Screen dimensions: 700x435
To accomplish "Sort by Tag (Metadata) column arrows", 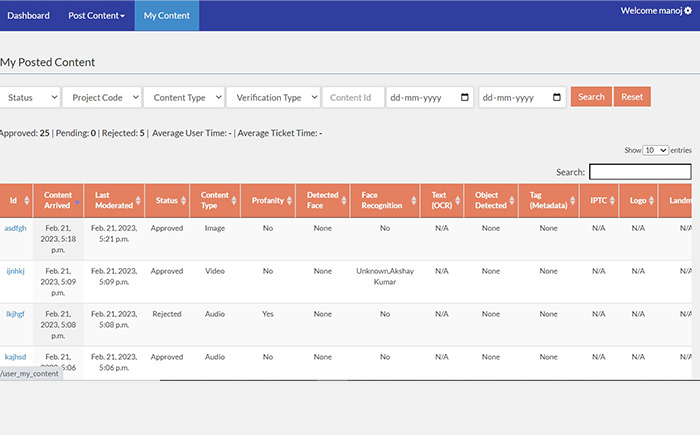I will tap(573, 201).
